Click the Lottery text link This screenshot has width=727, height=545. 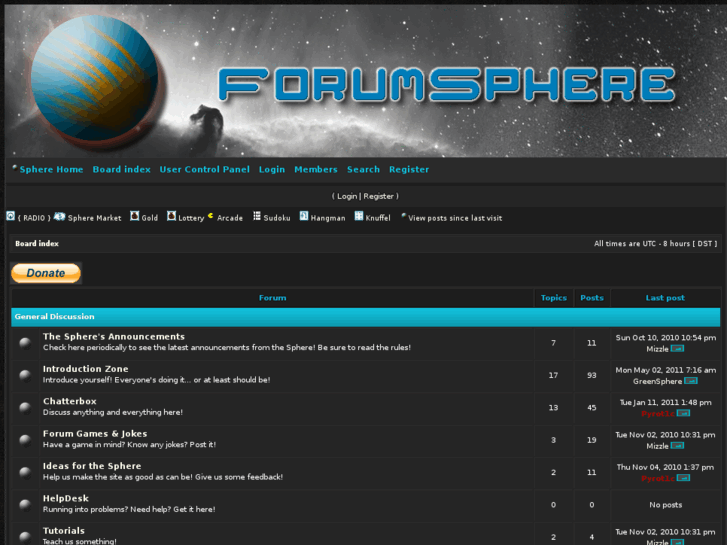191,218
